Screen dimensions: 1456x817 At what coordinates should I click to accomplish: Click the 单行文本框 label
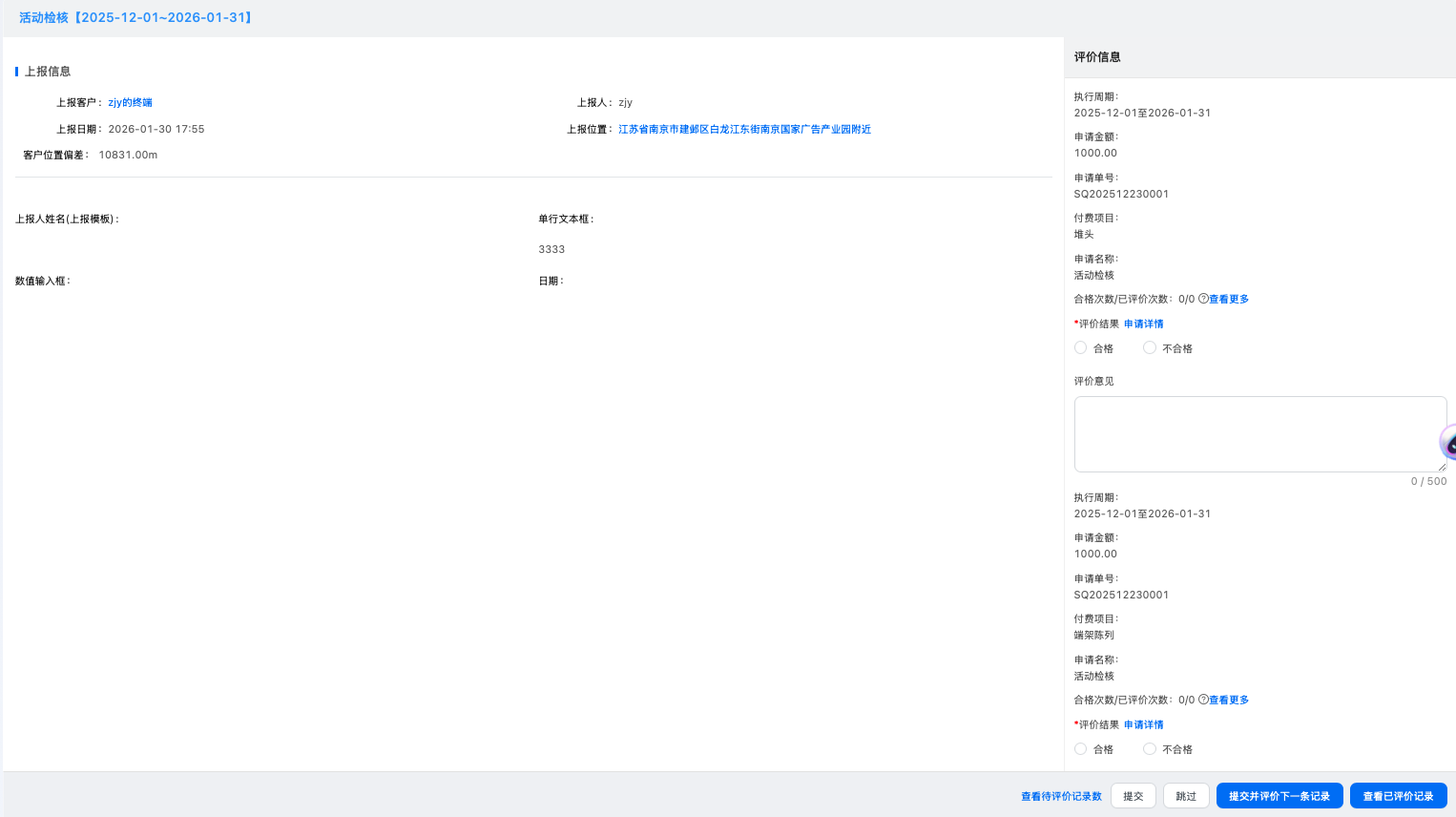566,219
